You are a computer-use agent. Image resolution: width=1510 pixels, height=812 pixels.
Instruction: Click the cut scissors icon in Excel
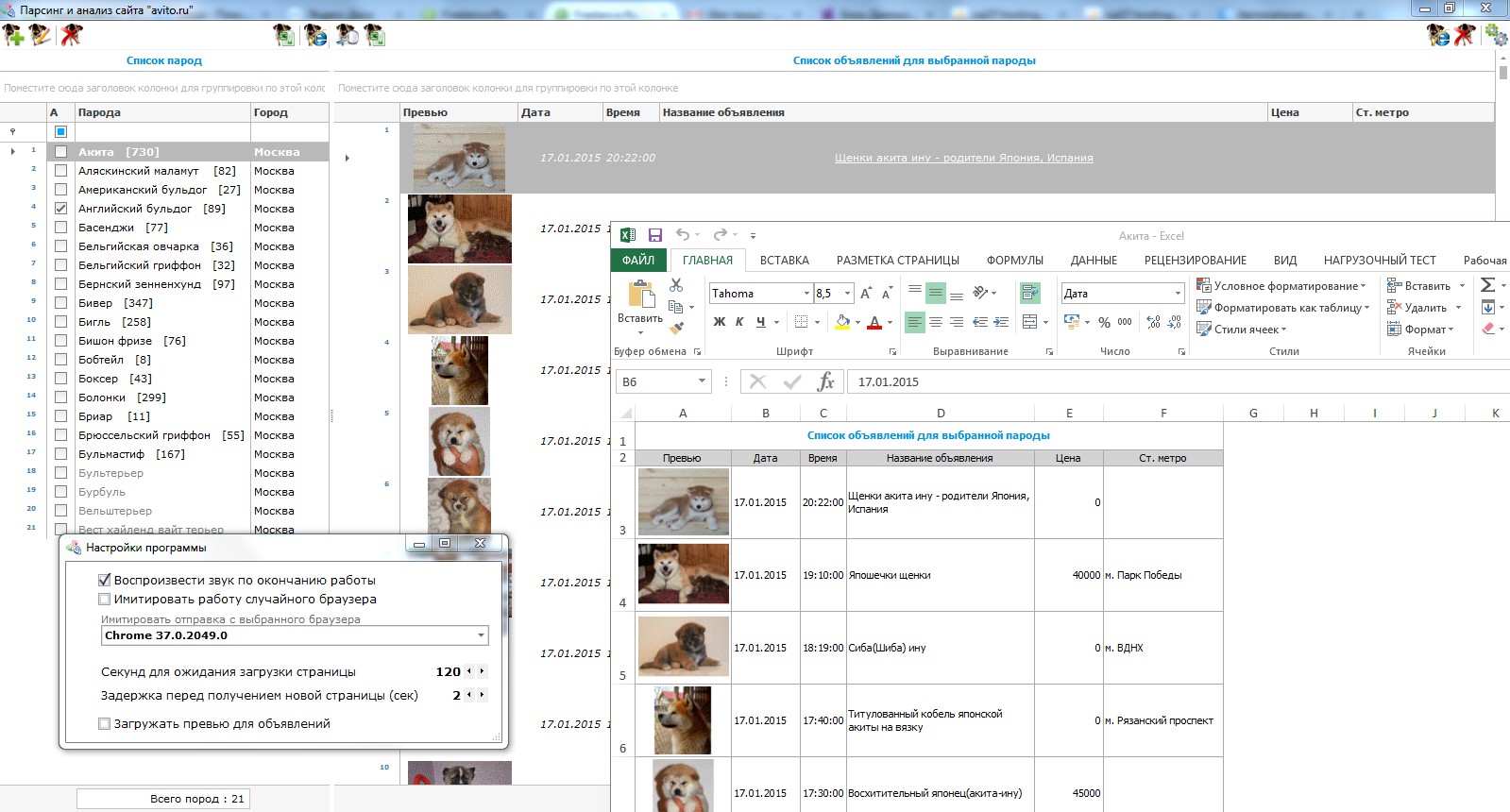(x=676, y=284)
